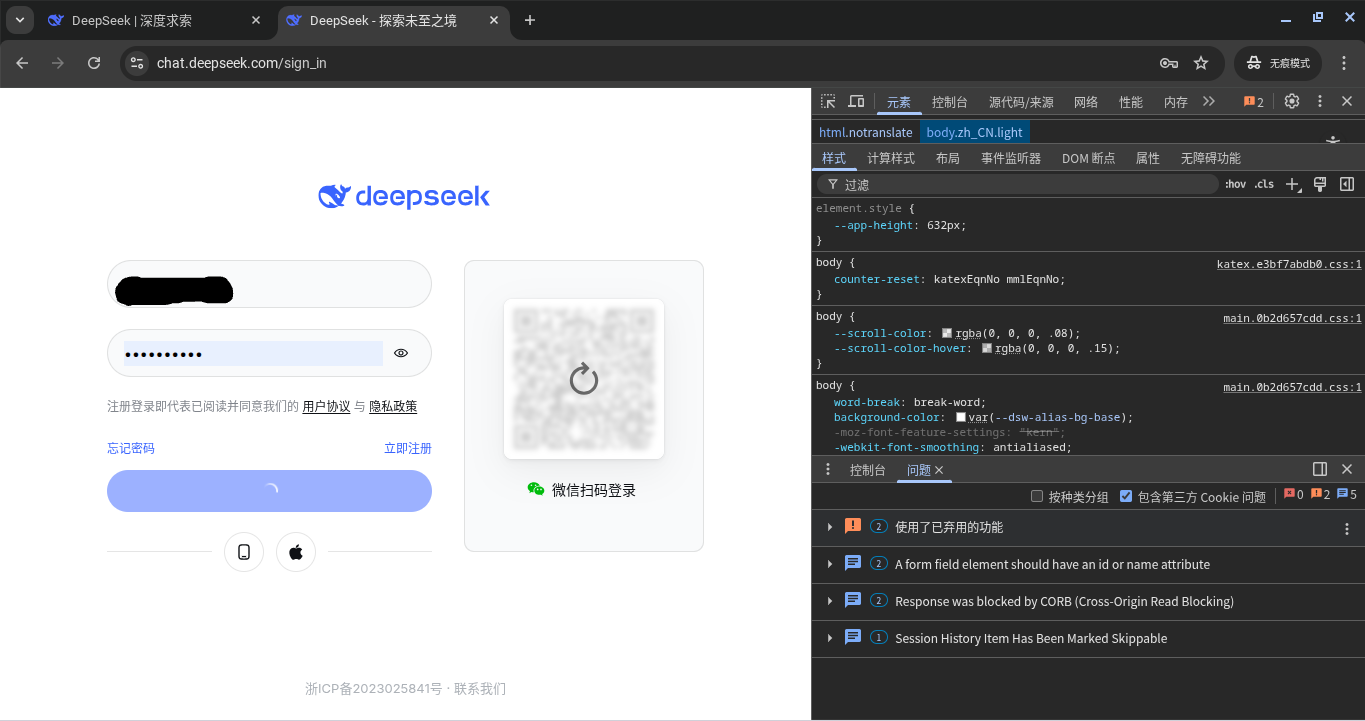This screenshot has width=1365, height=721.
Task: Click the new style rule plus icon
Action: click(1292, 185)
